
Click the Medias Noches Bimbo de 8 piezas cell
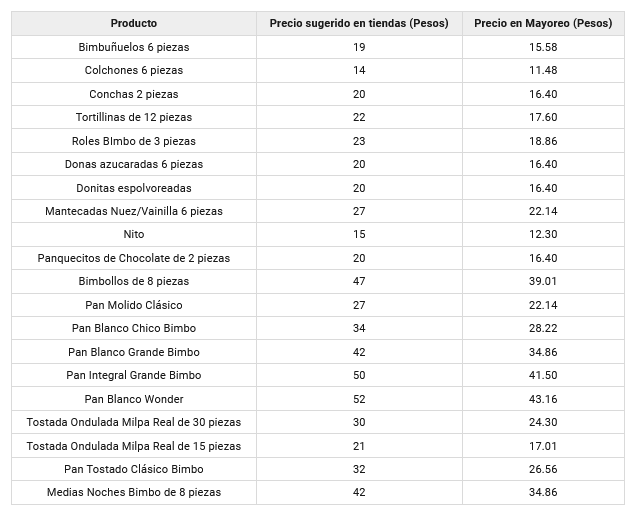click(134, 492)
